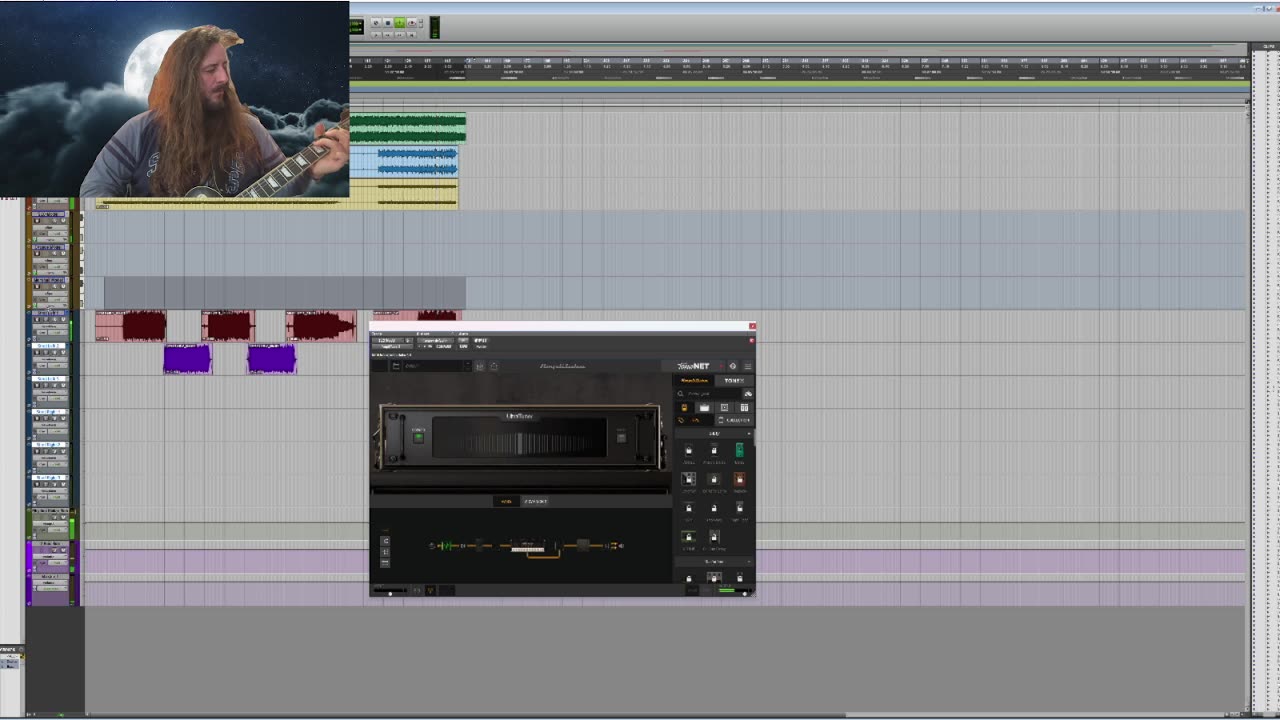The height and width of the screenshot is (720, 1280).
Task: Select the green audio clip
Action: coord(407,128)
